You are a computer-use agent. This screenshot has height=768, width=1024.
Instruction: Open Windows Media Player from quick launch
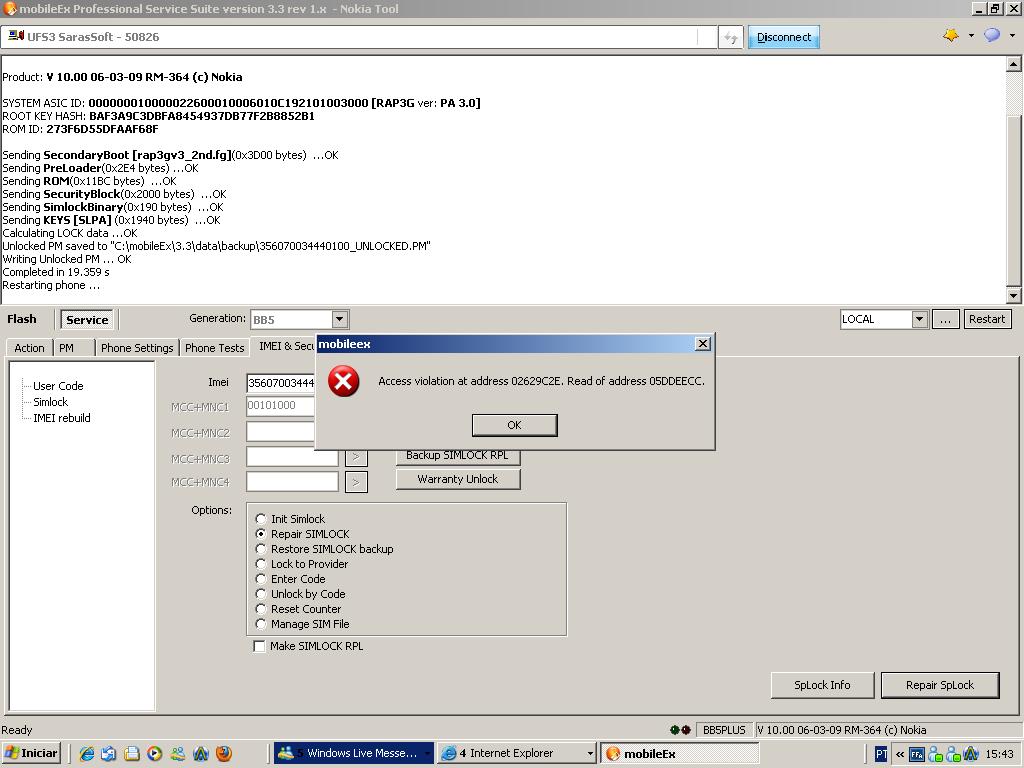click(x=155, y=754)
